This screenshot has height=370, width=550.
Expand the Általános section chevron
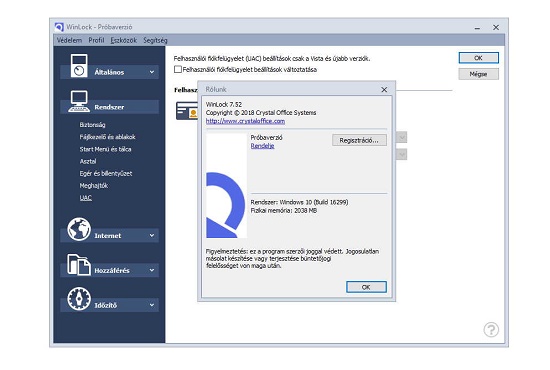click(152, 72)
